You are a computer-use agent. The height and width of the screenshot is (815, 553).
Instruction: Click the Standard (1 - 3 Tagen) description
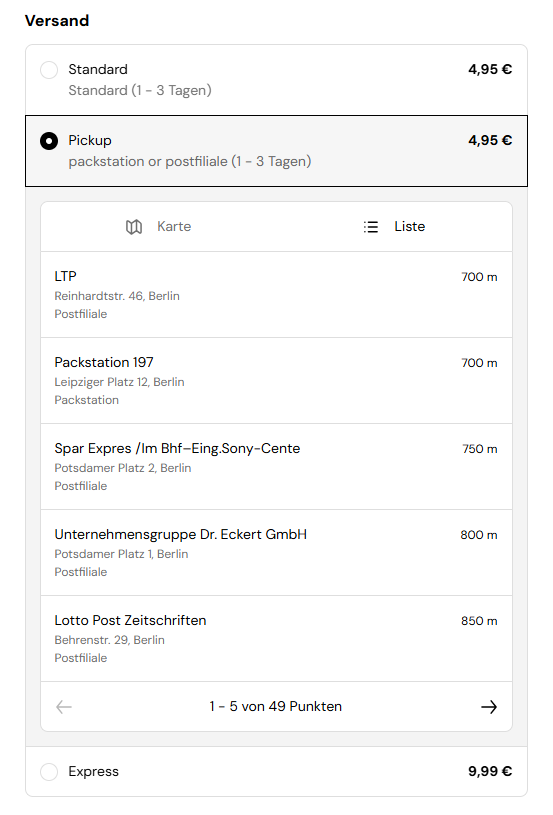point(140,90)
